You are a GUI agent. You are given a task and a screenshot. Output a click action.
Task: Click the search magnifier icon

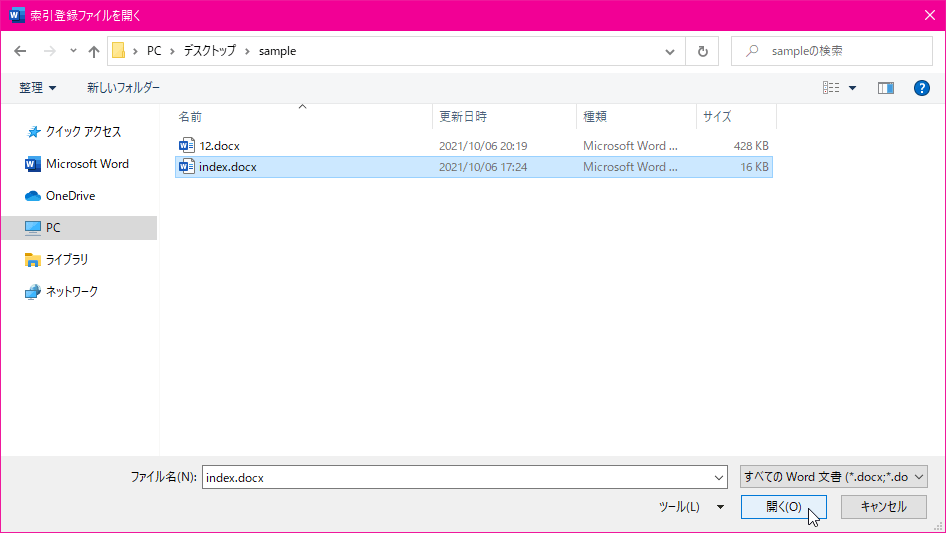click(752, 51)
